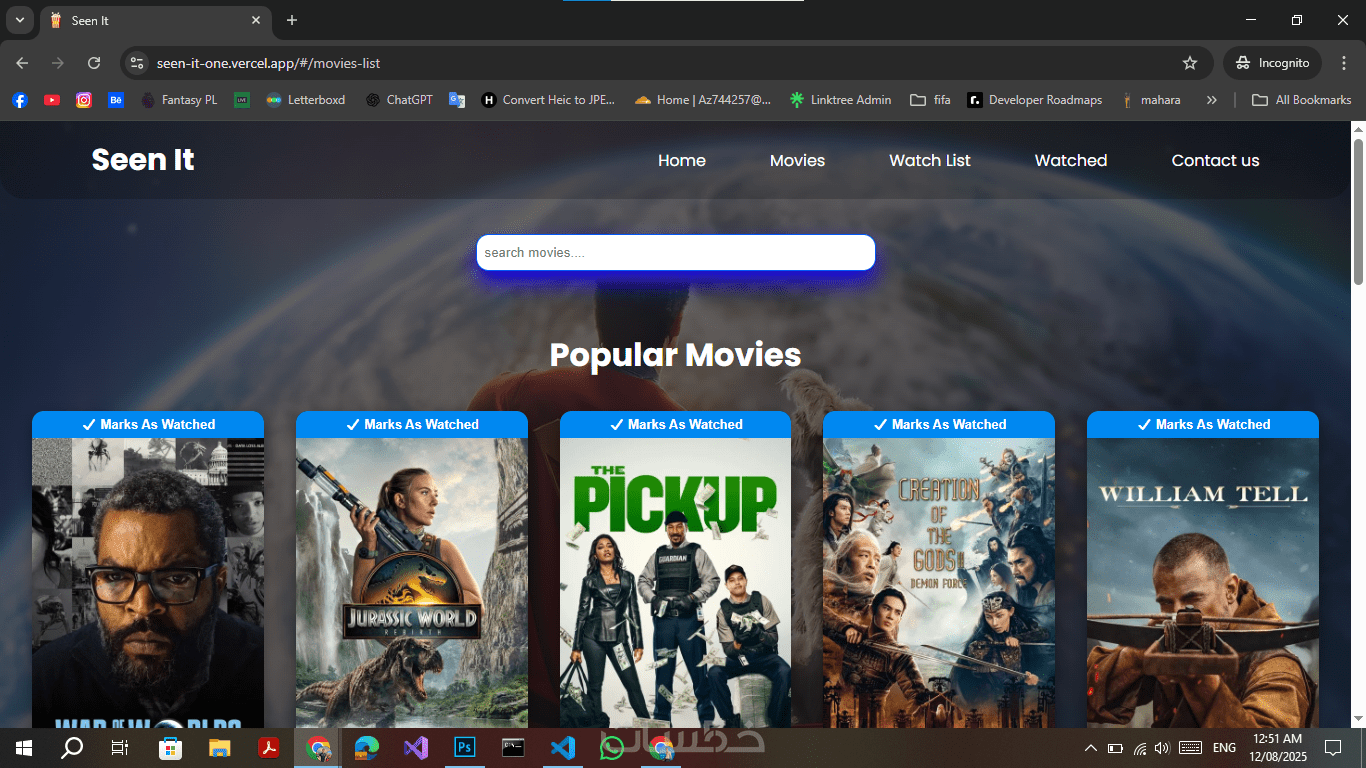The height and width of the screenshot is (768, 1366).
Task: Switch to Visual Studio Code on taskbar
Action: tap(563, 747)
